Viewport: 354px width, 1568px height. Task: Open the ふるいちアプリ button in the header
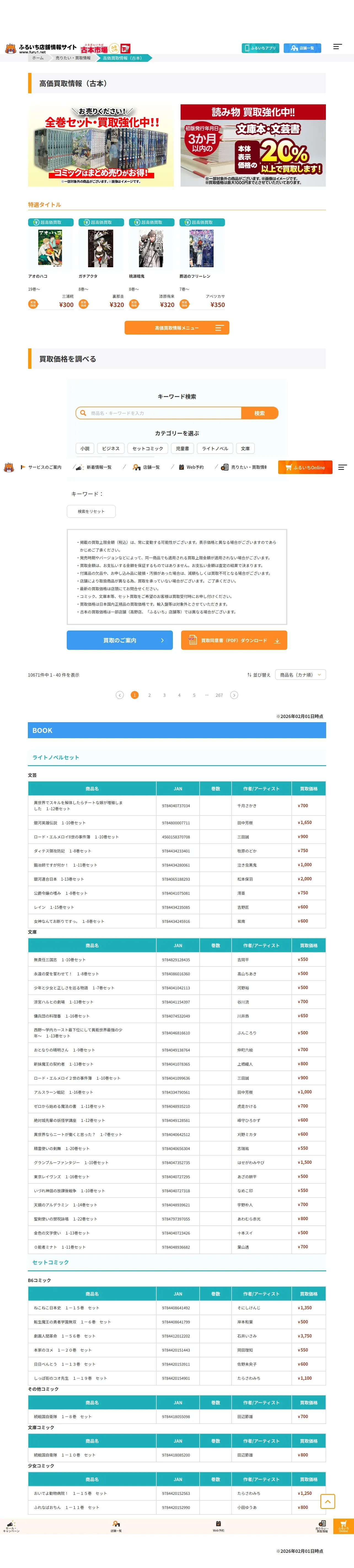tap(260, 48)
